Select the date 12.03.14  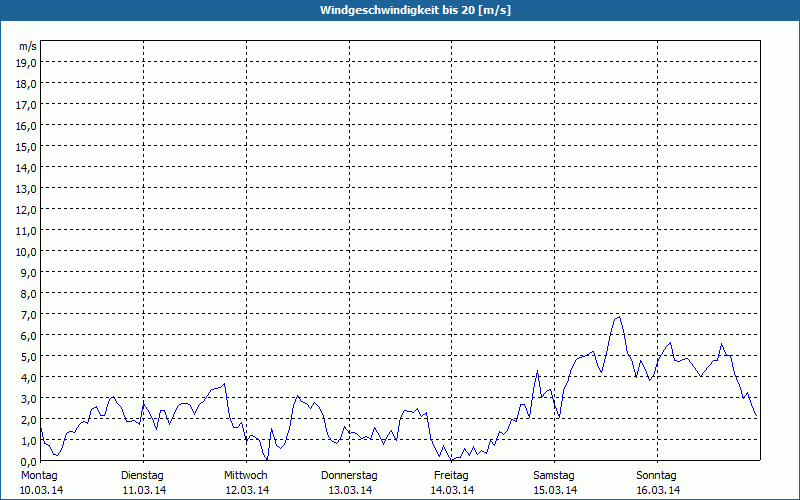pyautogui.click(x=246, y=490)
